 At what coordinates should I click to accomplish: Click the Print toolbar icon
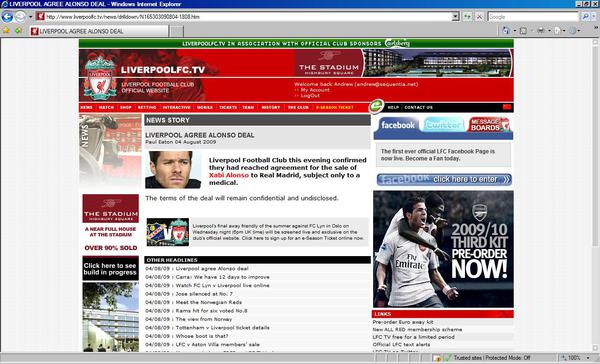click(x=541, y=30)
